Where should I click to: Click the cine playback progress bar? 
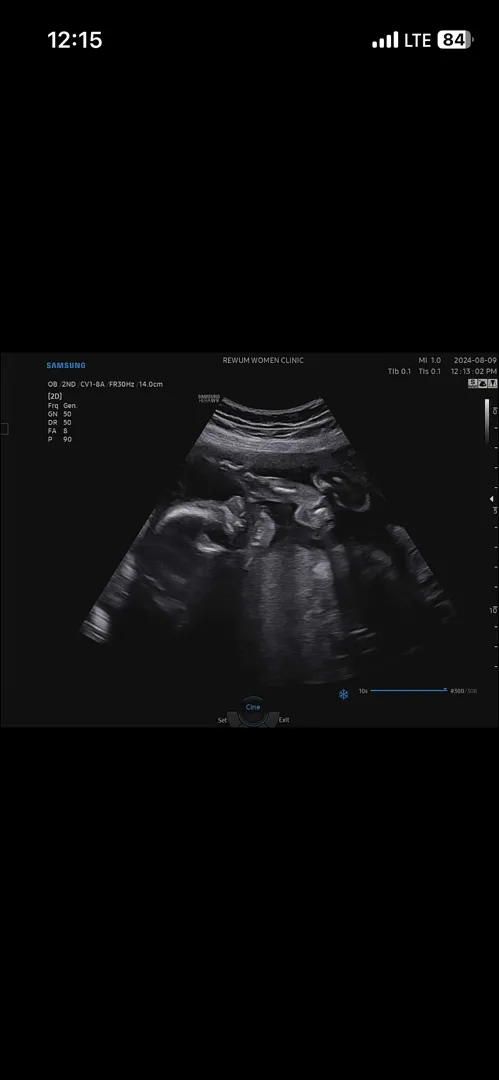tap(409, 690)
